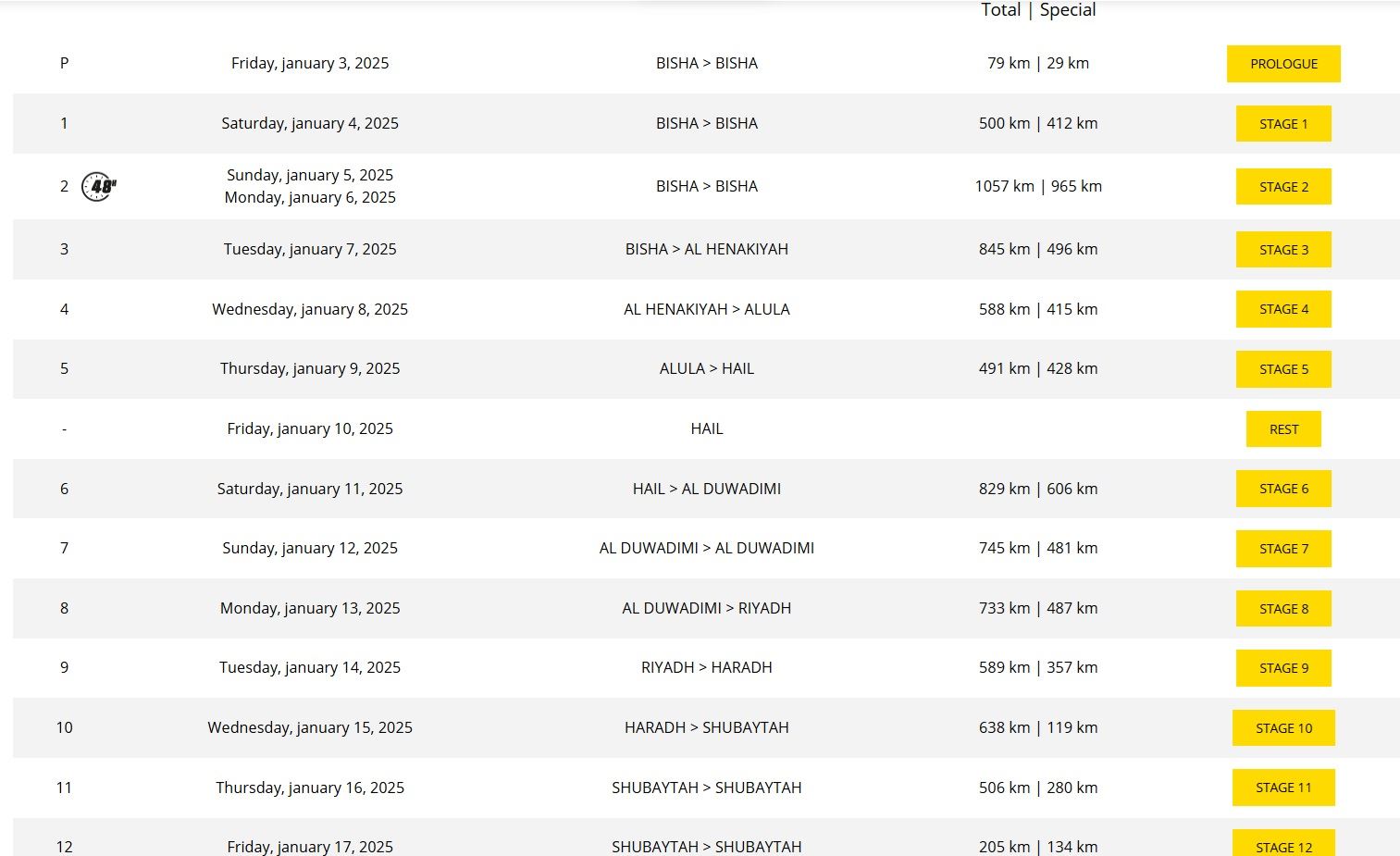1400x856 pixels.
Task: Click the Total | Special column header
Action: tap(1038, 10)
